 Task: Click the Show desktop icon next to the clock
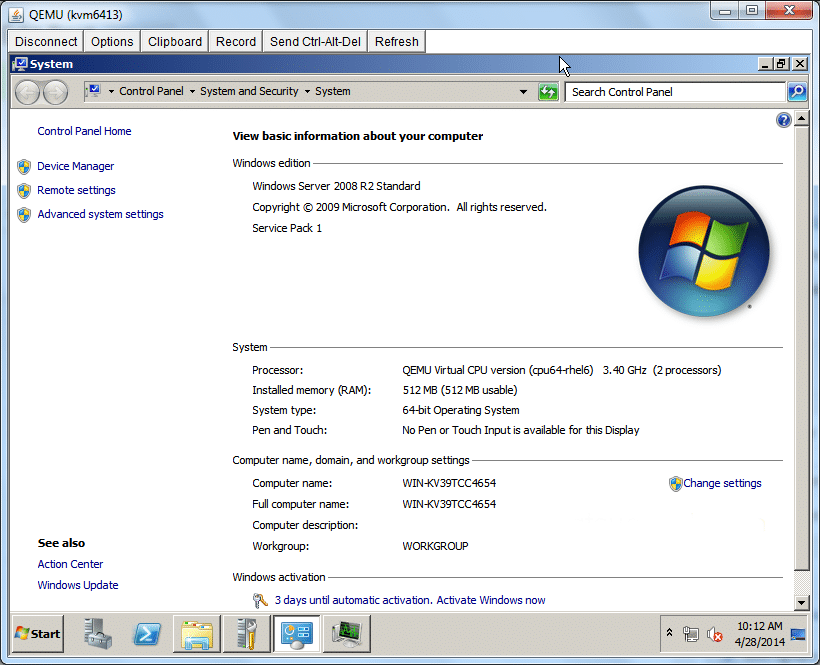click(798, 634)
